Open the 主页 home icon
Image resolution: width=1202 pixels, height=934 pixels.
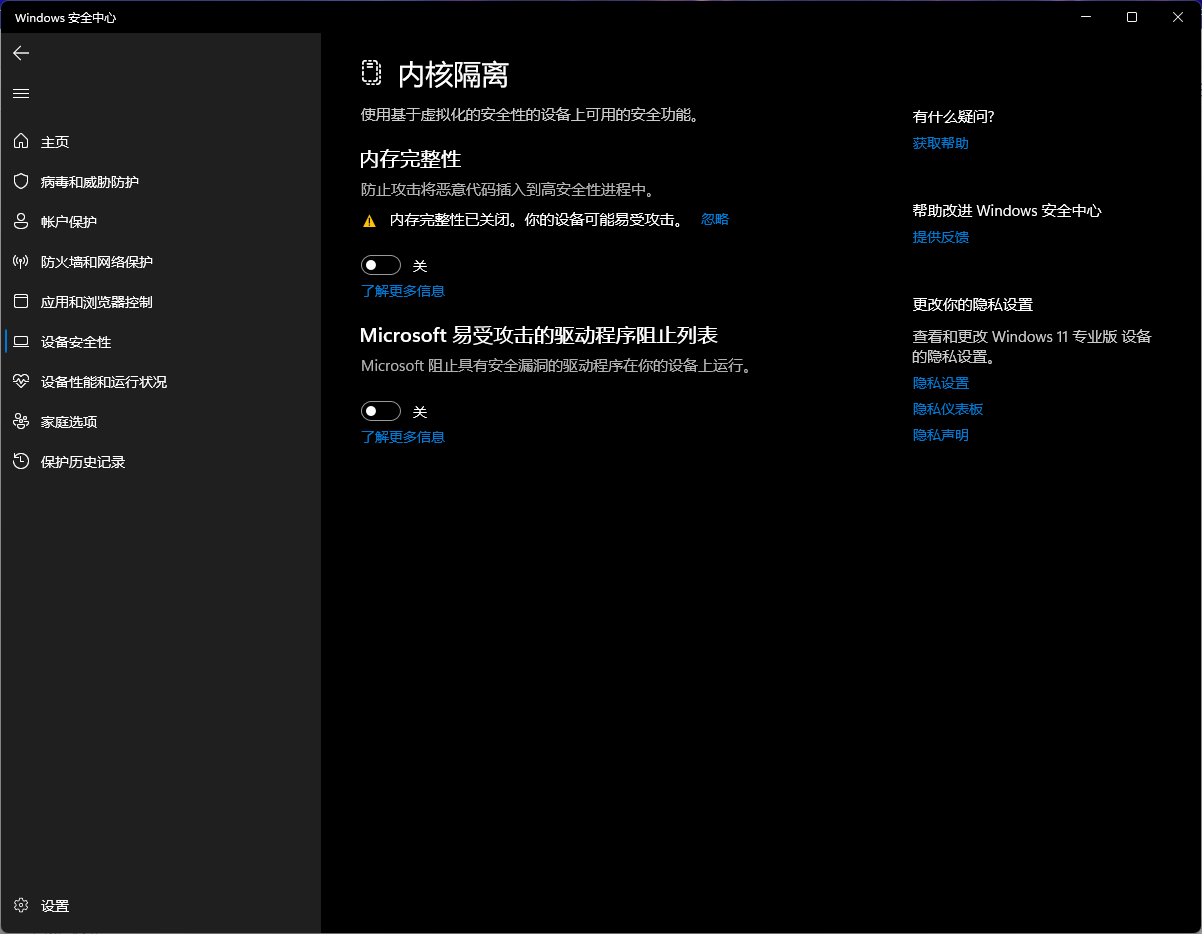(x=21, y=142)
